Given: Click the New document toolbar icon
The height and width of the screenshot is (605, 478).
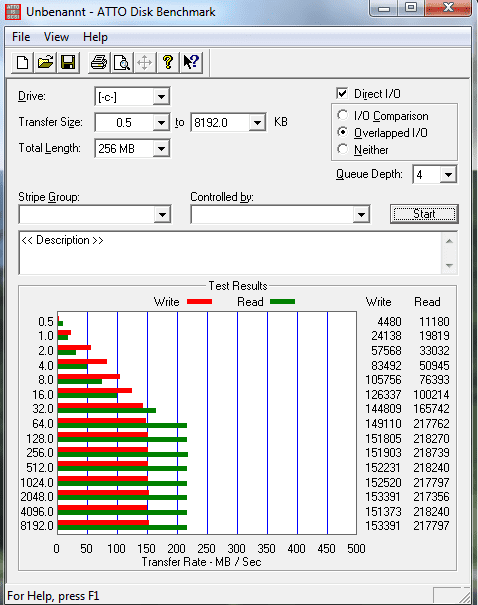Looking at the screenshot, I should pyautogui.click(x=22, y=62).
